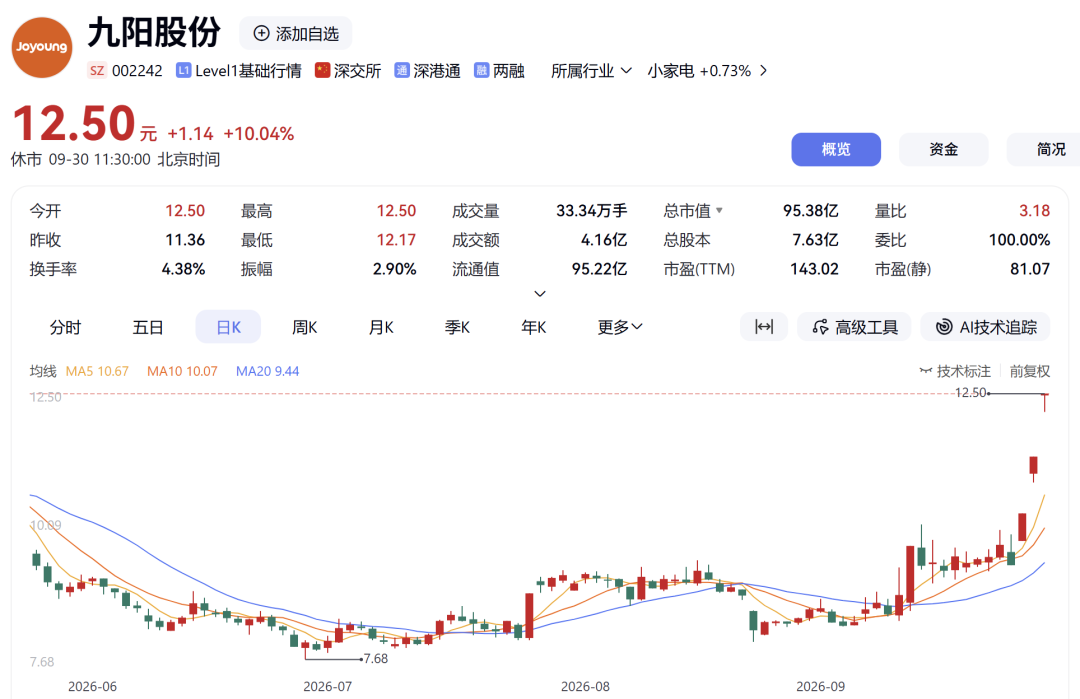Switch to 资金 tab
The height and width of the screenshot is (699, 1080).
944,149
